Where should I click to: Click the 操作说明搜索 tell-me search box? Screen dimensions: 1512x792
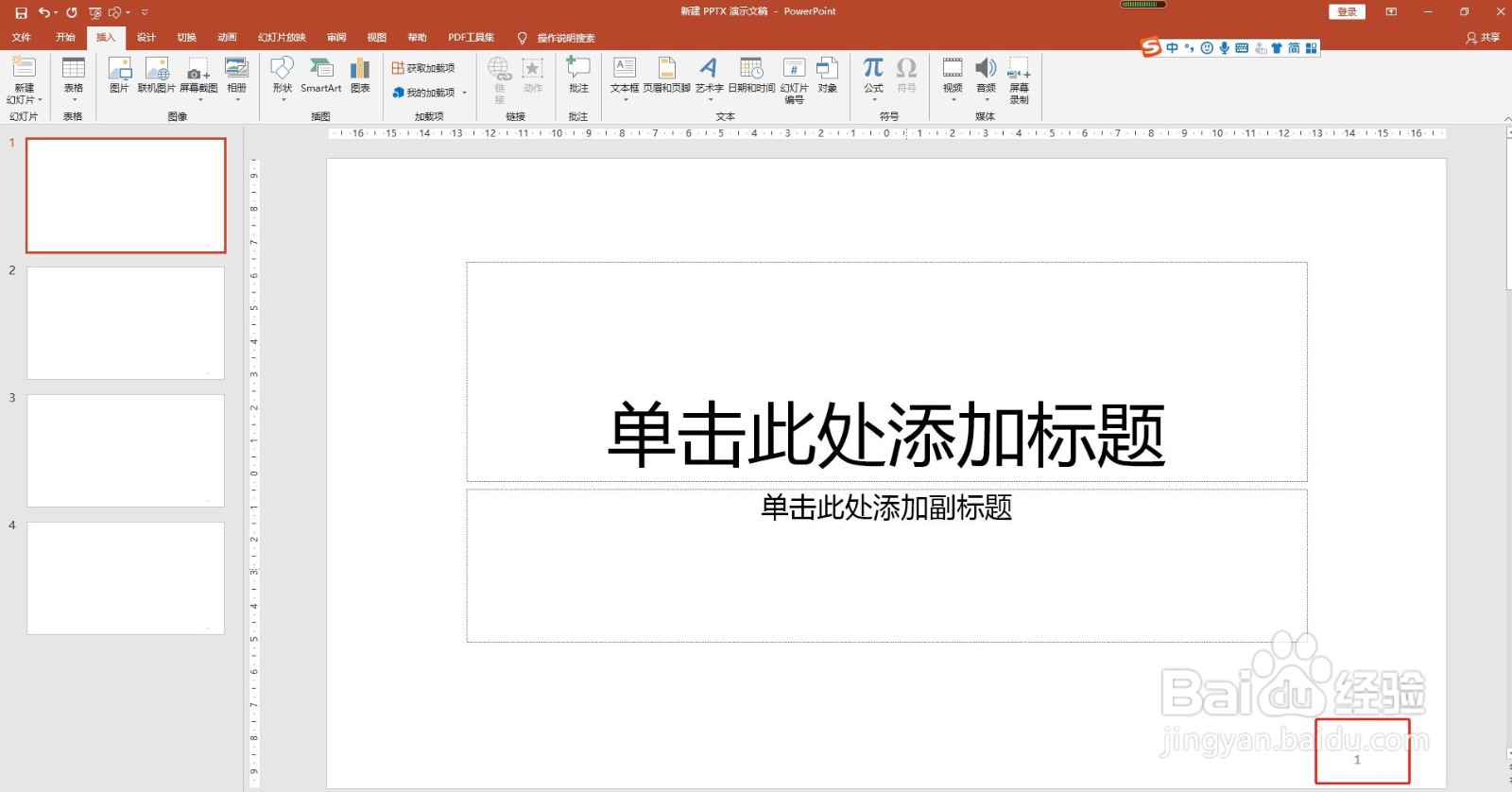point(565,38)
